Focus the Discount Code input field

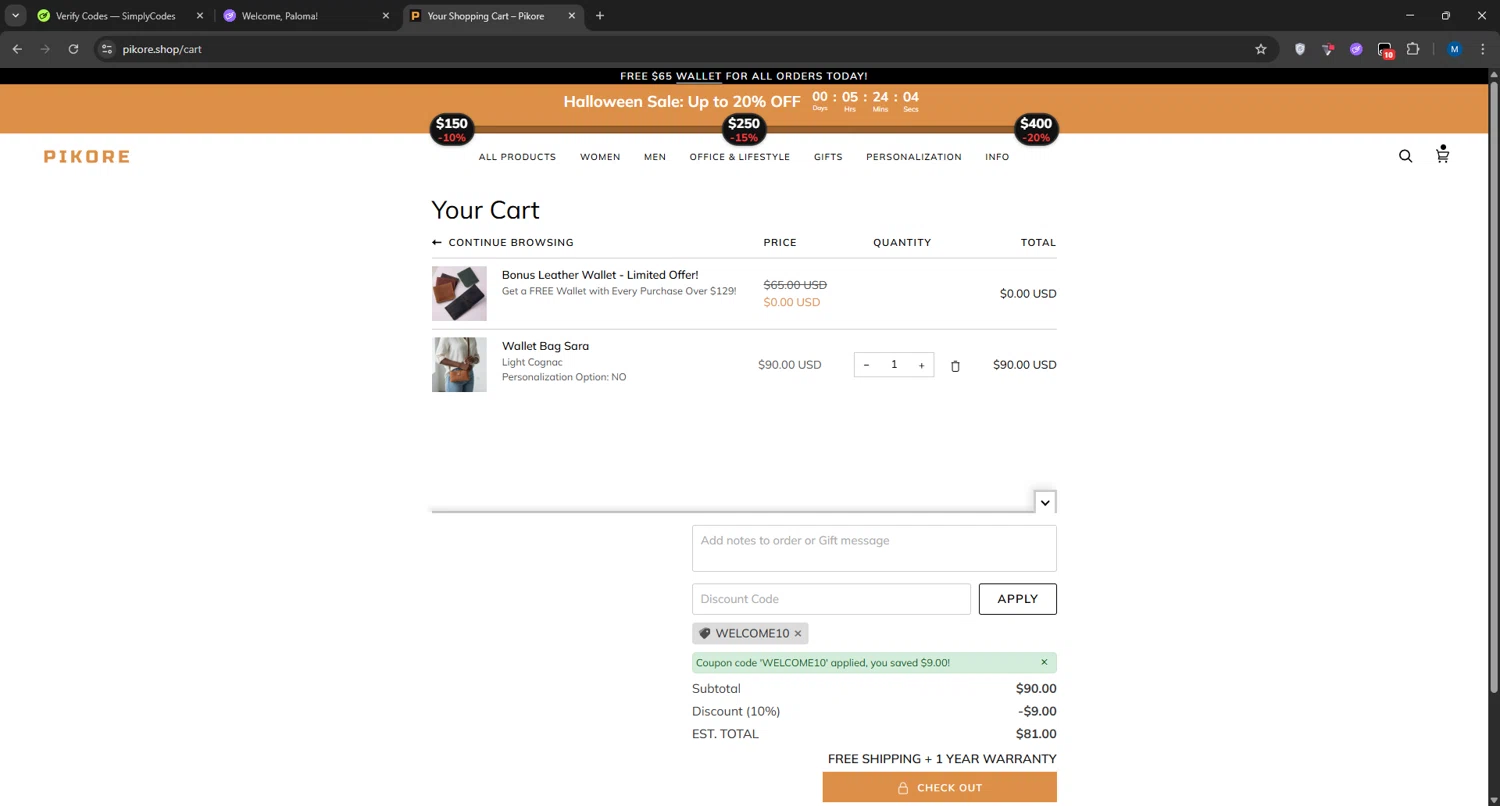coord(831,599)
